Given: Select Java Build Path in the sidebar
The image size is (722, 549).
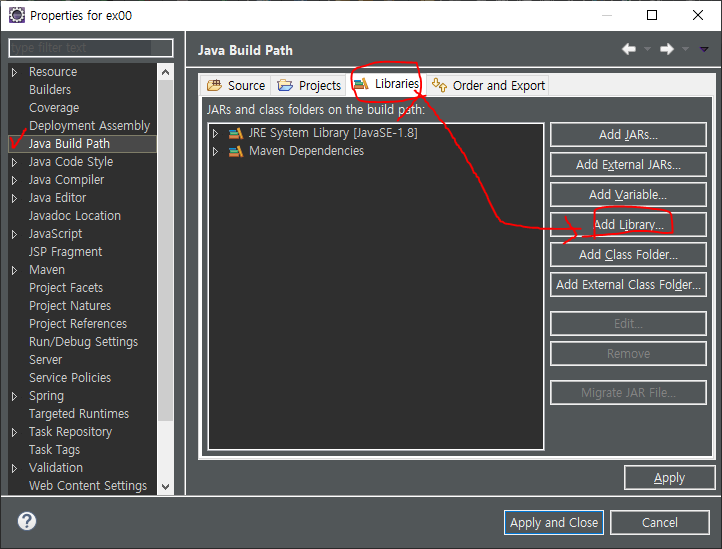Looking at the screenshot, I should coord(69,144).
